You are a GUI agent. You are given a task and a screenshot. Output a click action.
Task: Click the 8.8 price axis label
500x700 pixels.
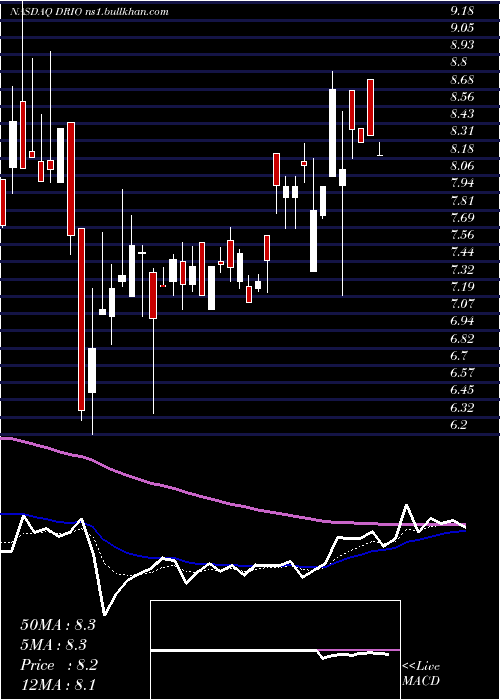(459, 62)
